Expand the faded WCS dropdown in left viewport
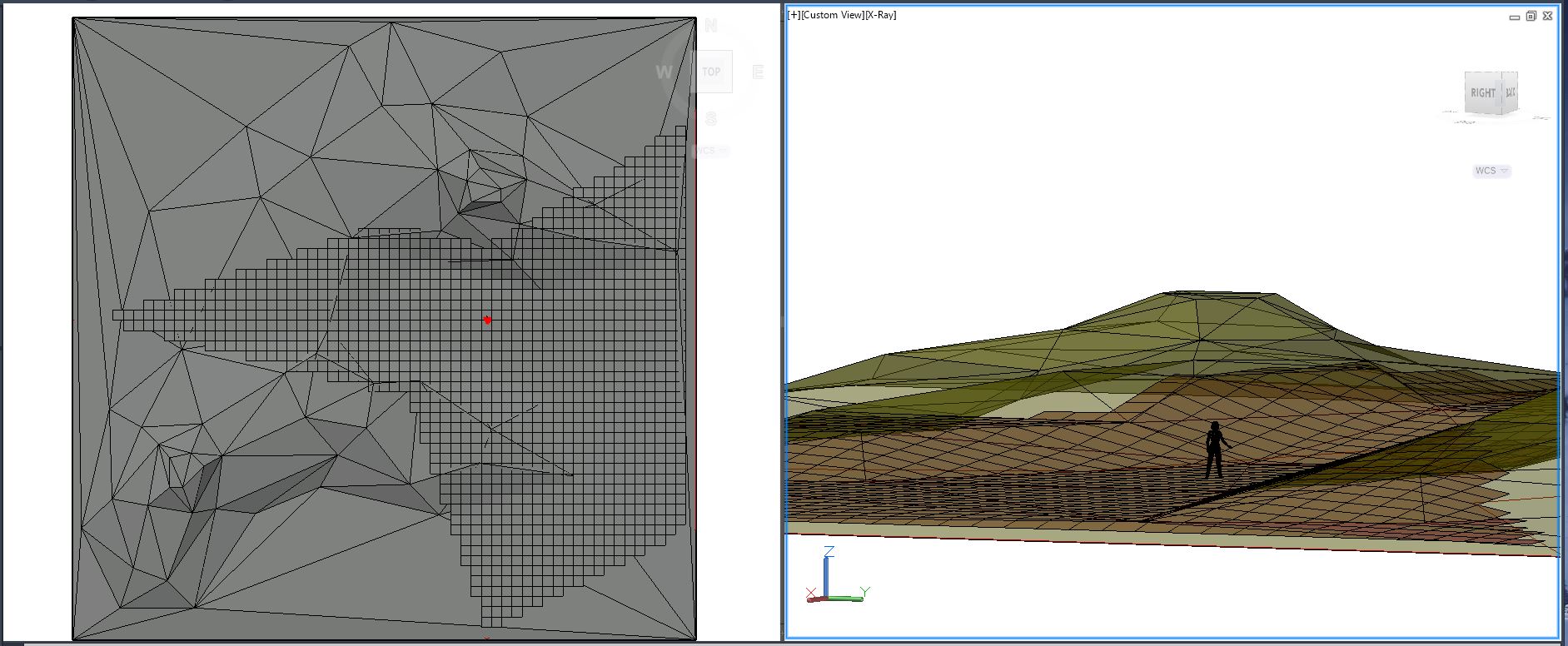Image resolution: width=1568 pixels, height=646 pixels. point(710,151)
